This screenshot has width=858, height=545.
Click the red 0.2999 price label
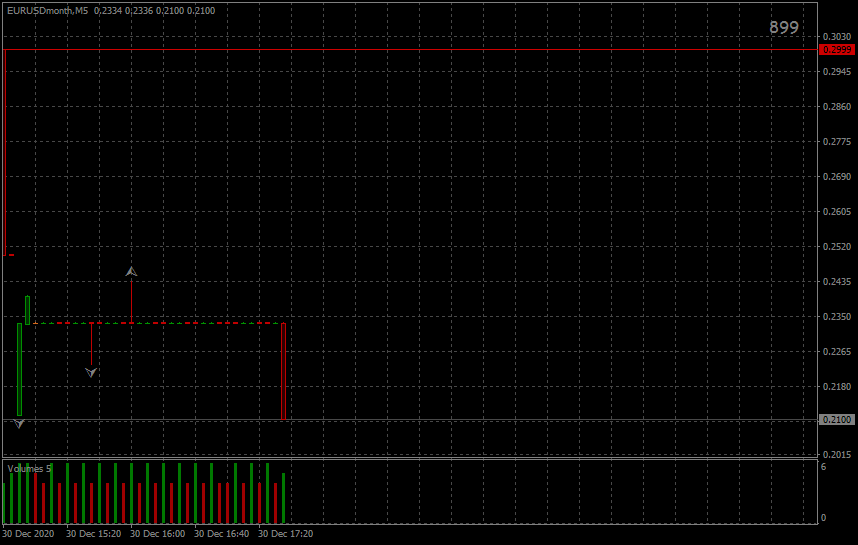point(836,50)
